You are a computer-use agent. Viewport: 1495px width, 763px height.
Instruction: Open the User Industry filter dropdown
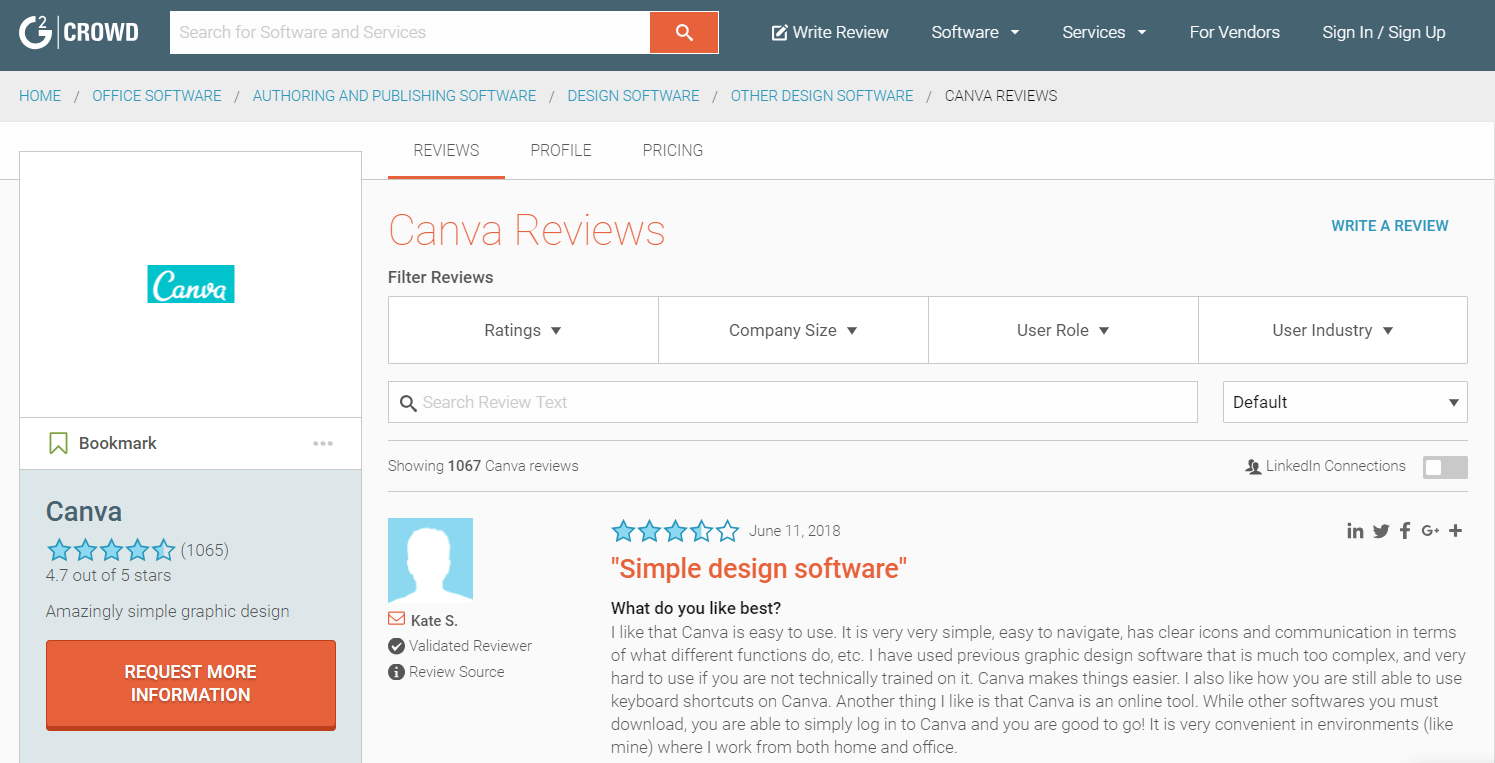[1333, 330]
